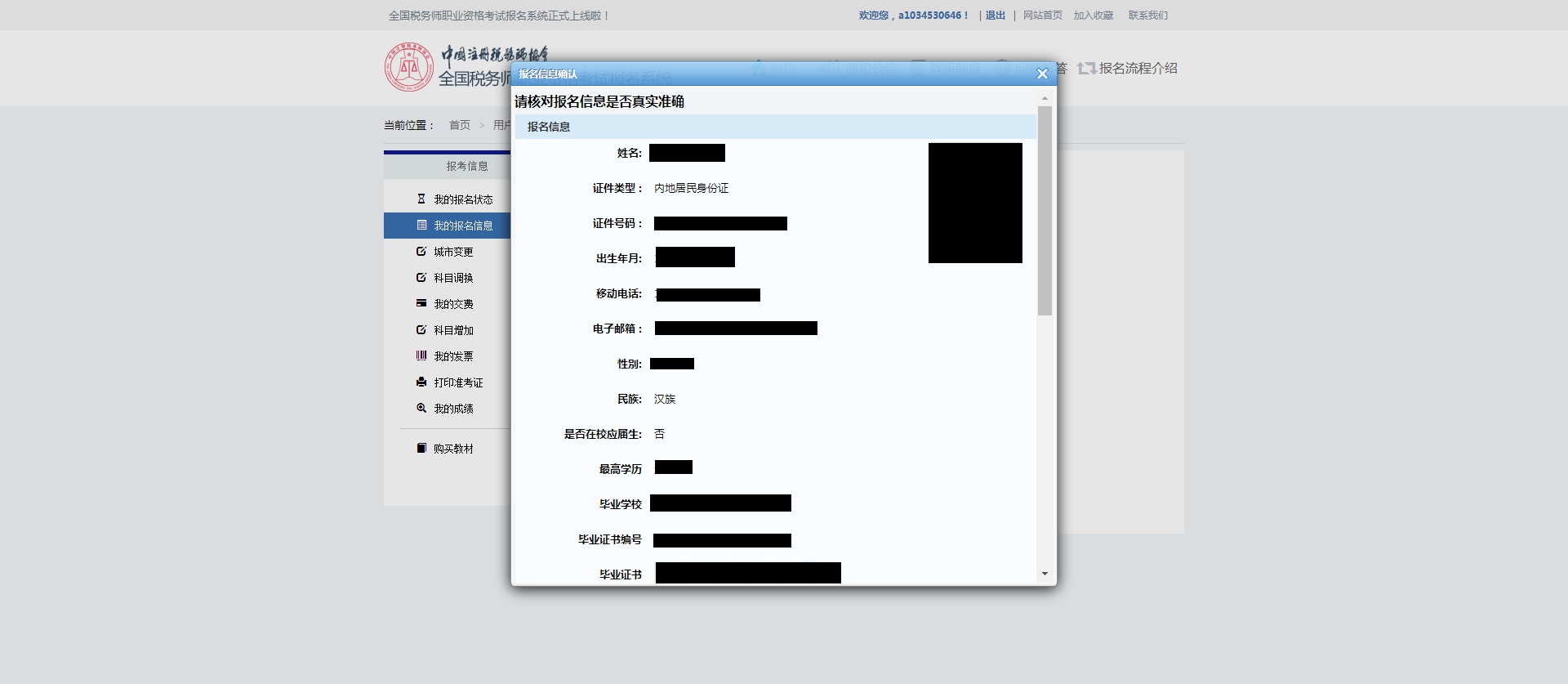Click the list icon beside 我的报名信息
The height and width of the screenshot is (684, 1568).
[421, 225]
